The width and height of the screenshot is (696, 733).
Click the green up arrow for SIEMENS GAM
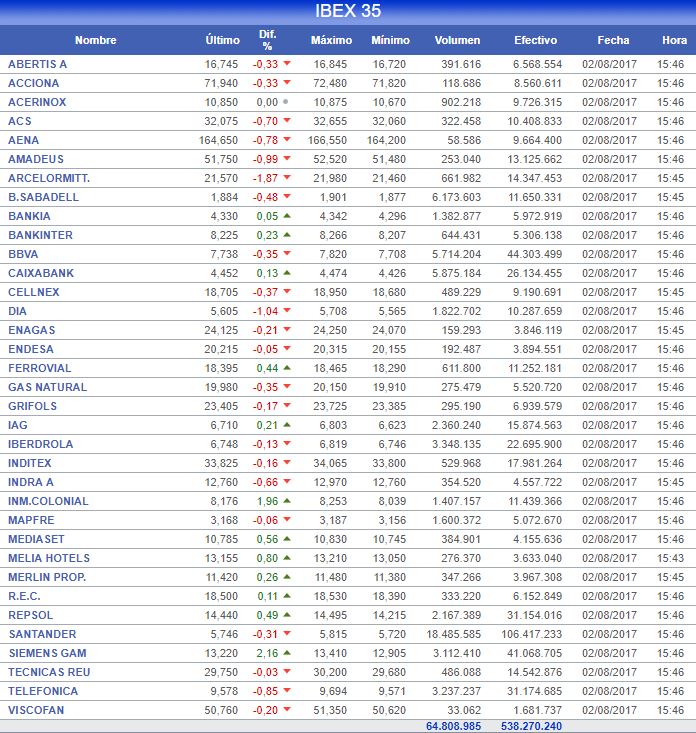coord(287,653)
